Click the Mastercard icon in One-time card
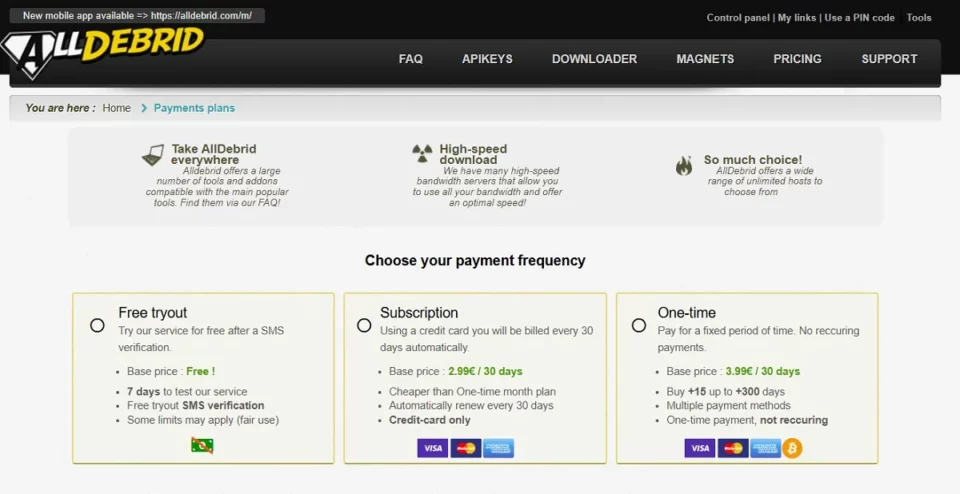960x494 pixels. (x=733, y=448)
